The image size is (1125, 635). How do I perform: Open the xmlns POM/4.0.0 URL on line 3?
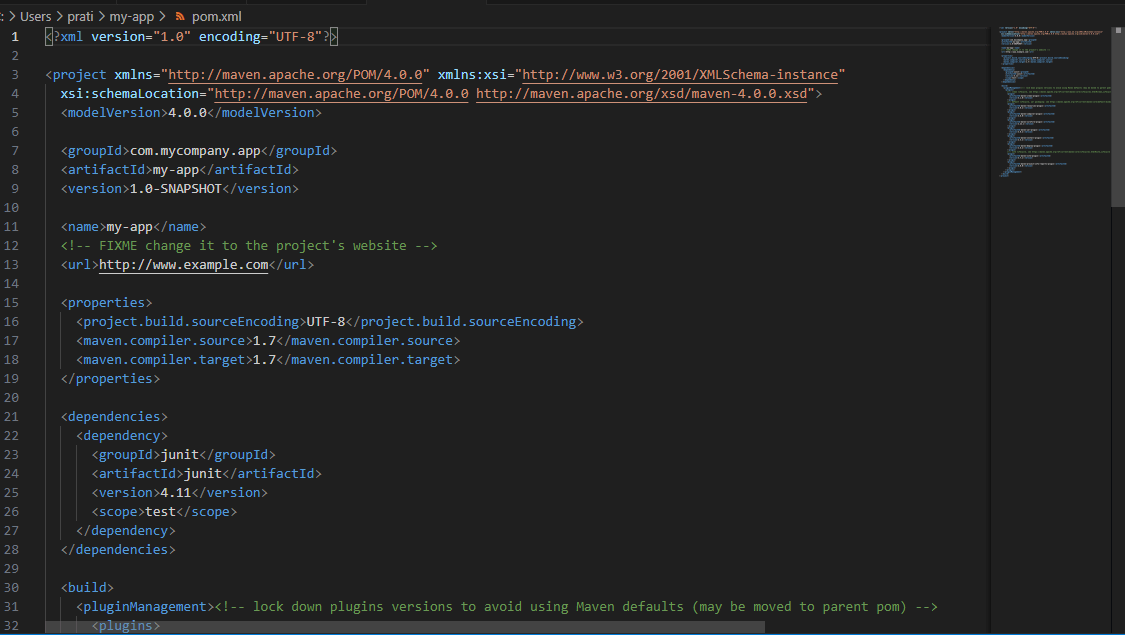point(298,75)
